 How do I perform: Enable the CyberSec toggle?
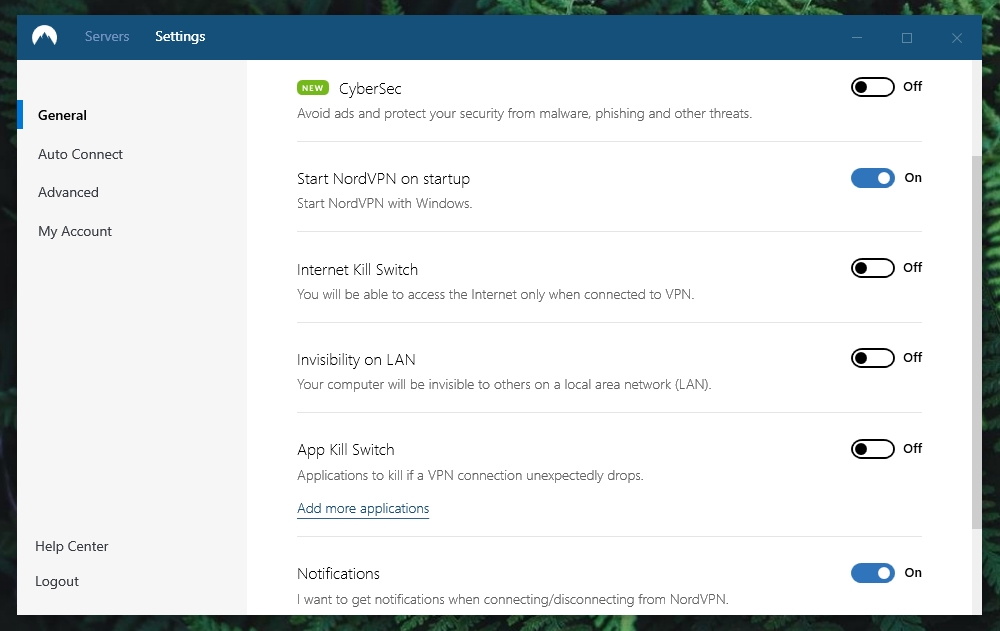872,87
